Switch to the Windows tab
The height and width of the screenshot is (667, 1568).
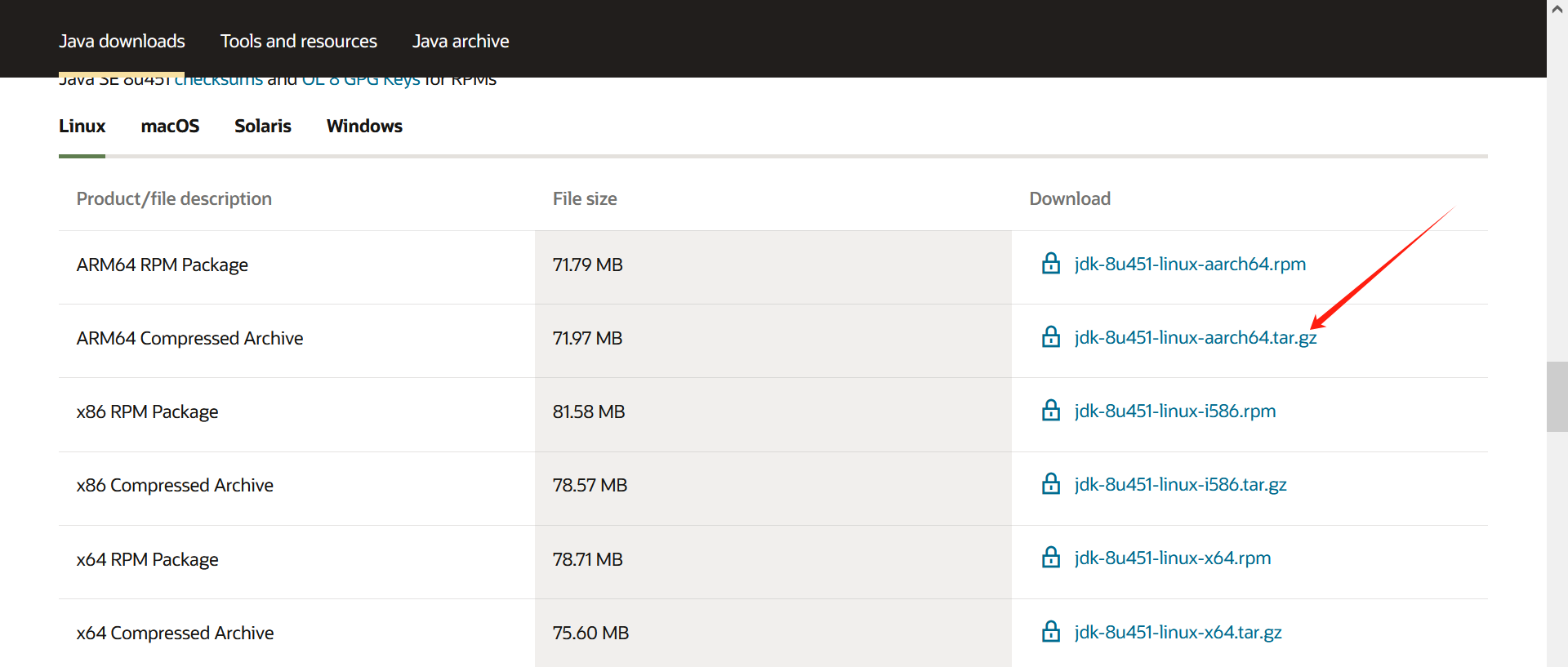tap(364, 126)
